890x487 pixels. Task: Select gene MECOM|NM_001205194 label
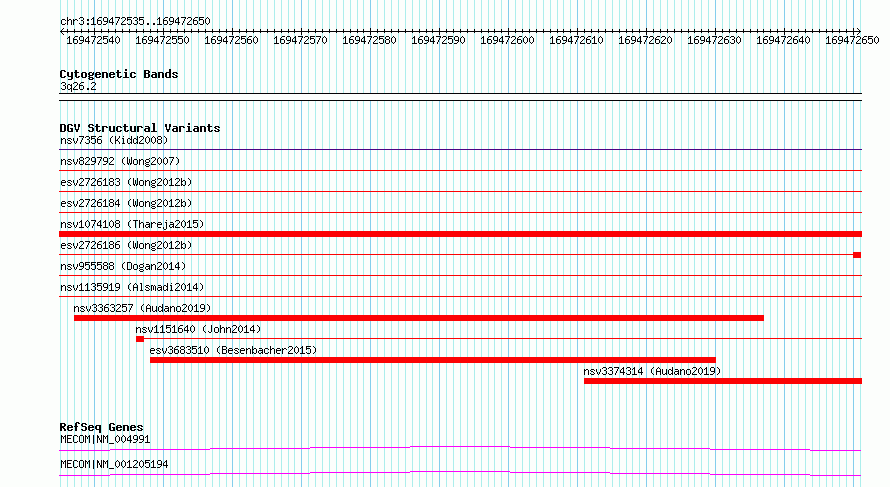coord(114,464)
